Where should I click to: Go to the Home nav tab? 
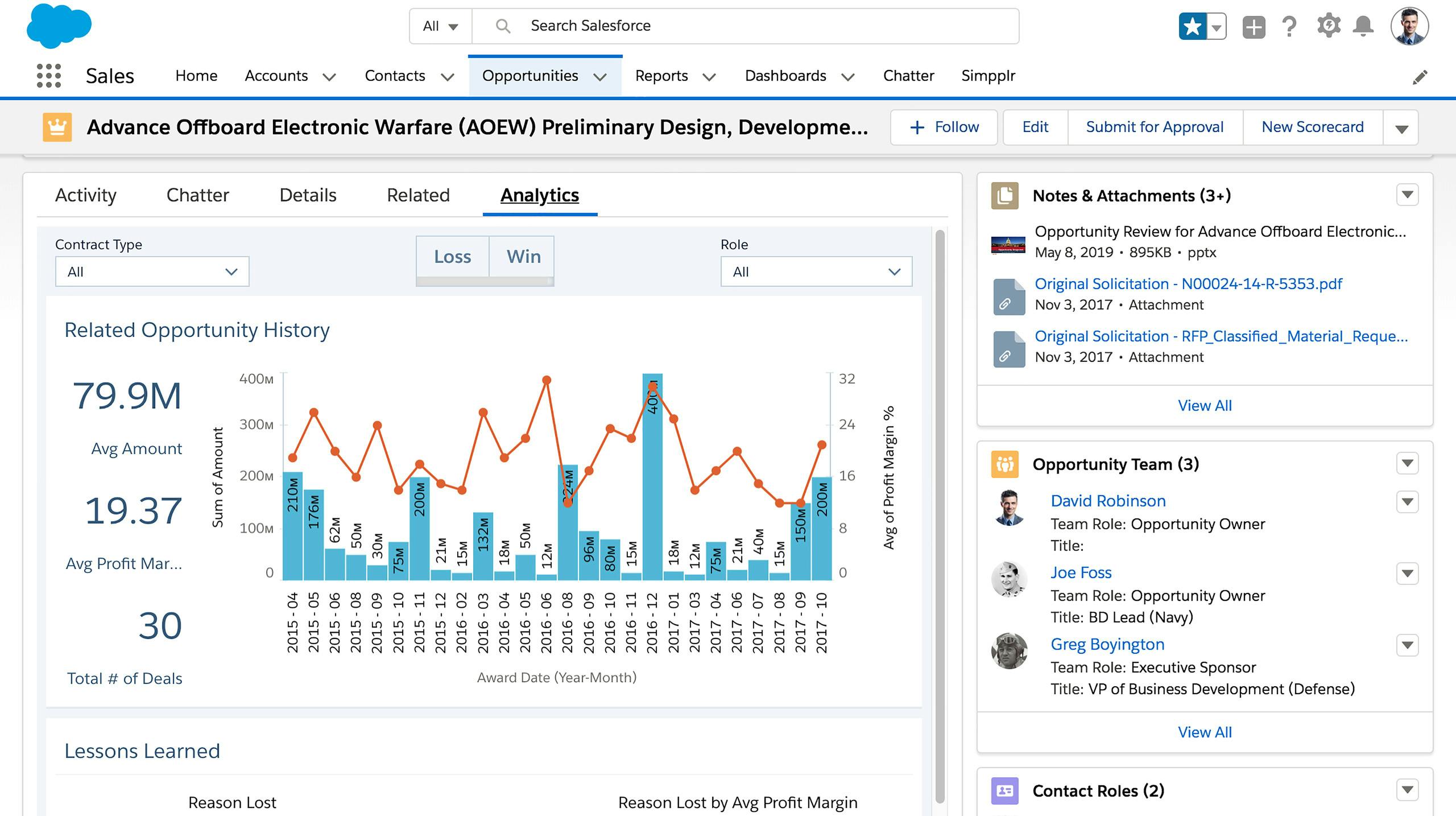tap(196, 76)
